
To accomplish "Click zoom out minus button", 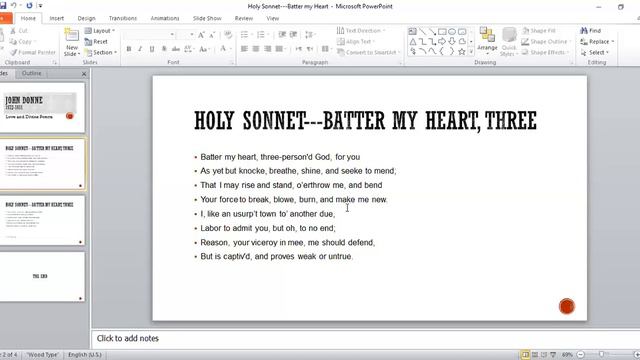I will [580, 355].
